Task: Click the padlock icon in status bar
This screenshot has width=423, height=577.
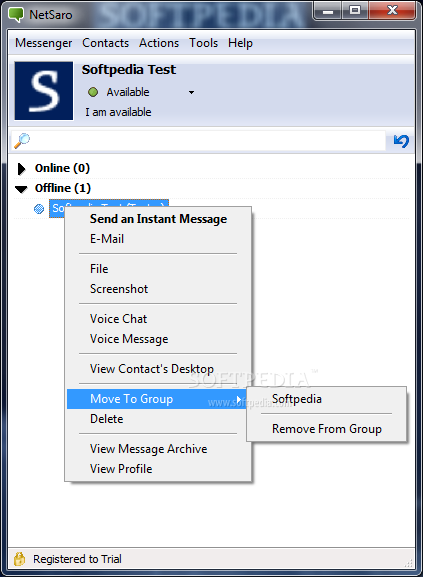Action: 19,559
